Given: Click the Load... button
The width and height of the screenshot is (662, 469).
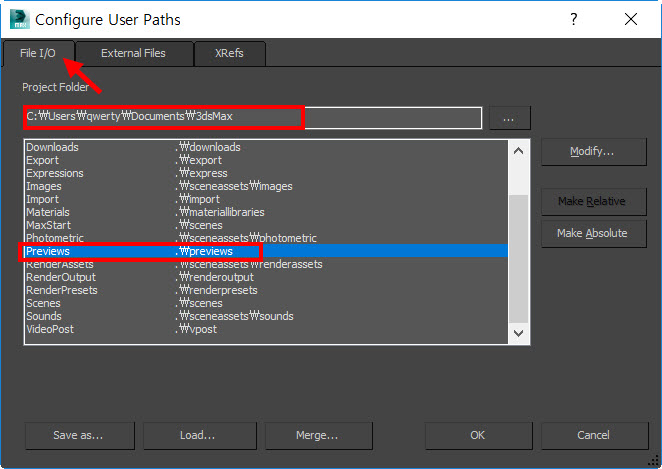Looking at the screenshot, I should pos(199,435).
